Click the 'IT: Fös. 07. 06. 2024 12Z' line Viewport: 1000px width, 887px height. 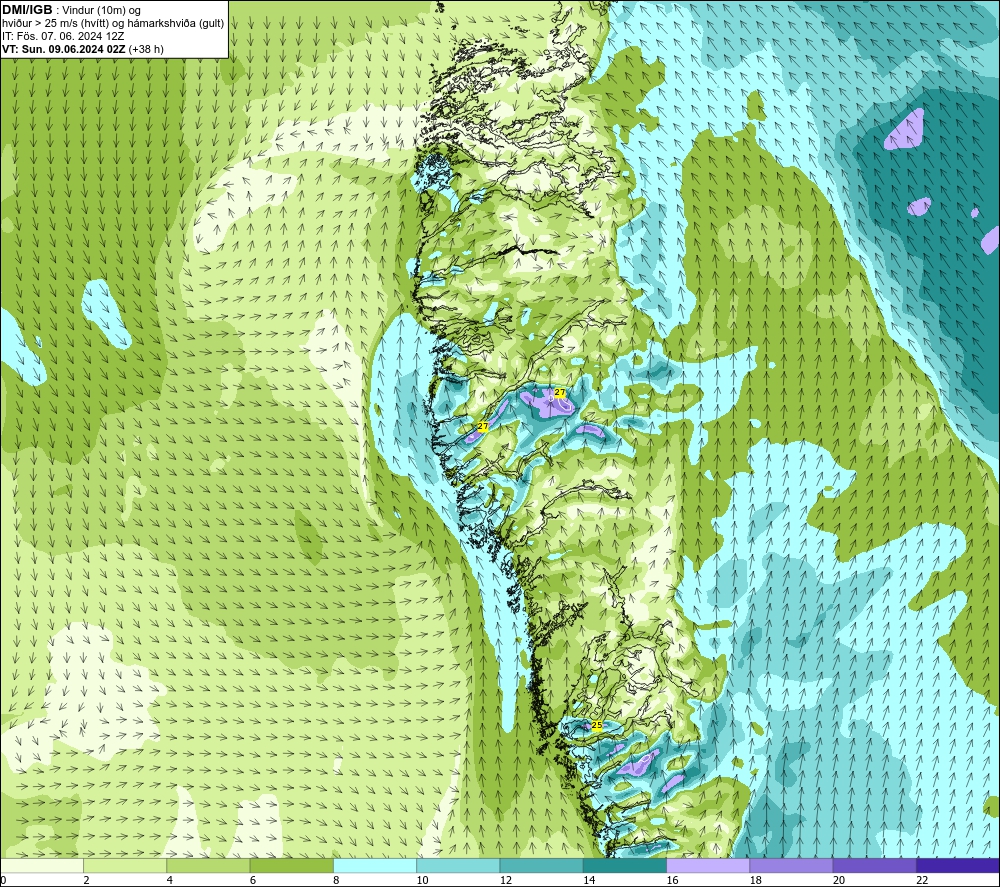pos(63,36)
